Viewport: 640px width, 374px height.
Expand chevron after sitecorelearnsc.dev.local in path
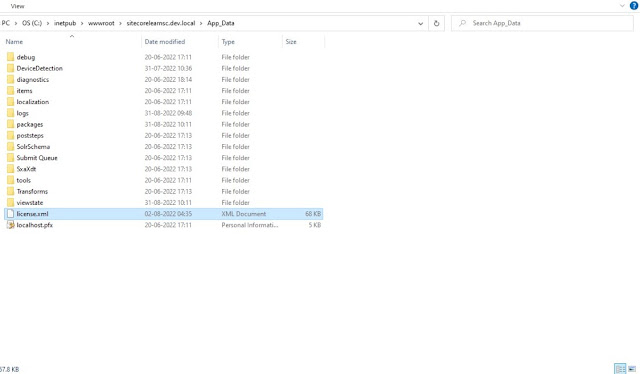[201, 23]
